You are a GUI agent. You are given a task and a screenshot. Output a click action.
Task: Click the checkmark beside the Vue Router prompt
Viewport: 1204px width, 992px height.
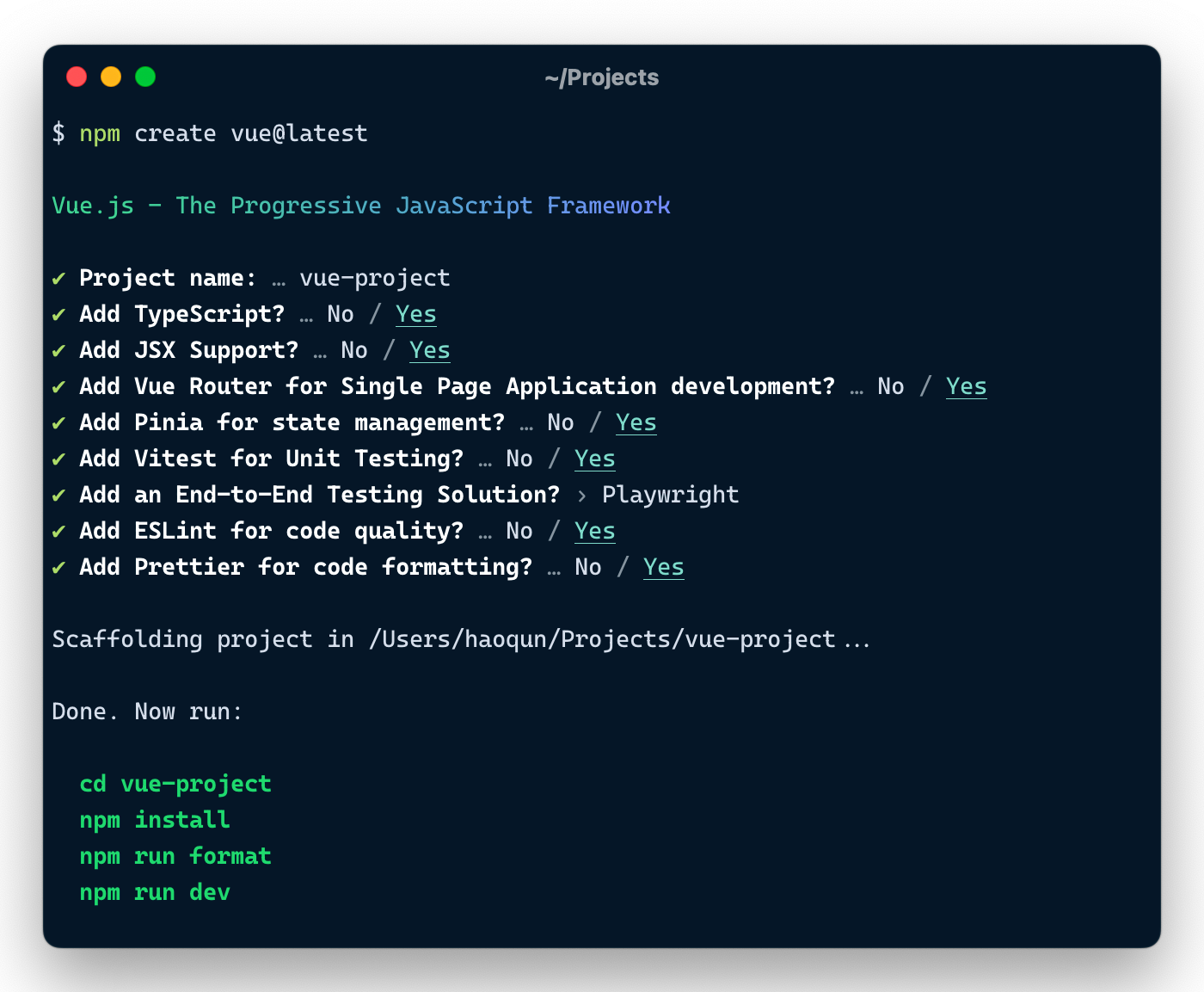point(58,386)
